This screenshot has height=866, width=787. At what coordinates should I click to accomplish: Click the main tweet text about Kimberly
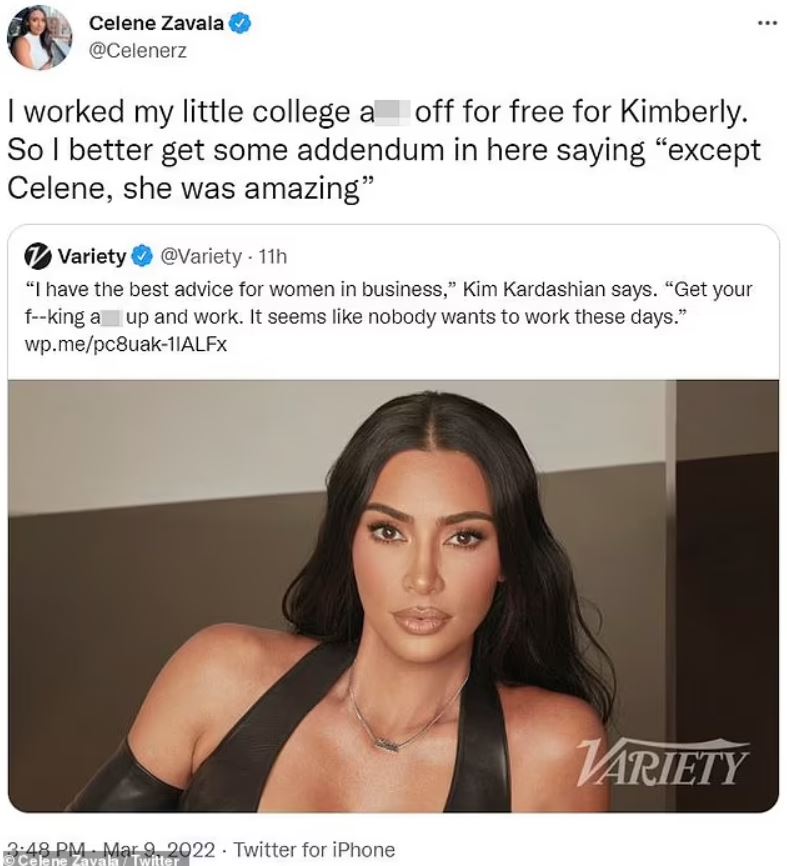[384, 150]
